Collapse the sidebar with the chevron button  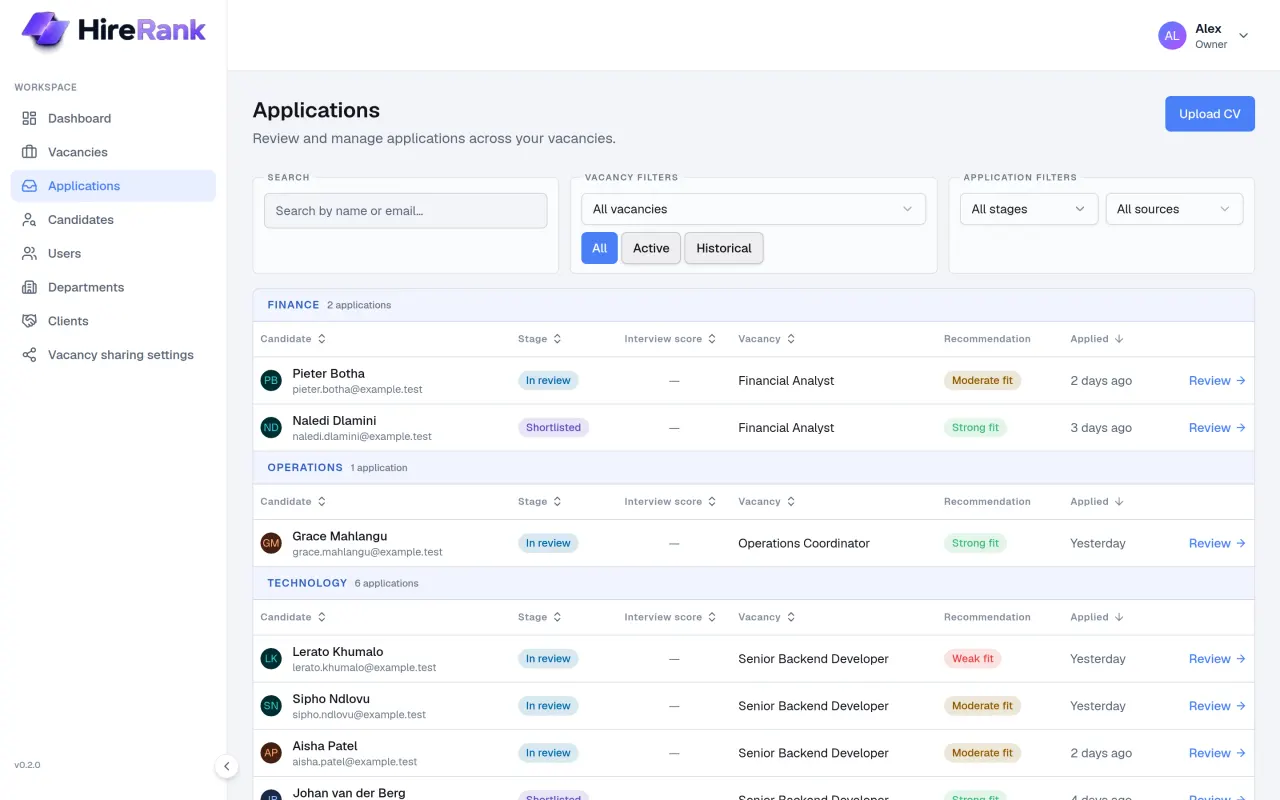coord(226,766)
